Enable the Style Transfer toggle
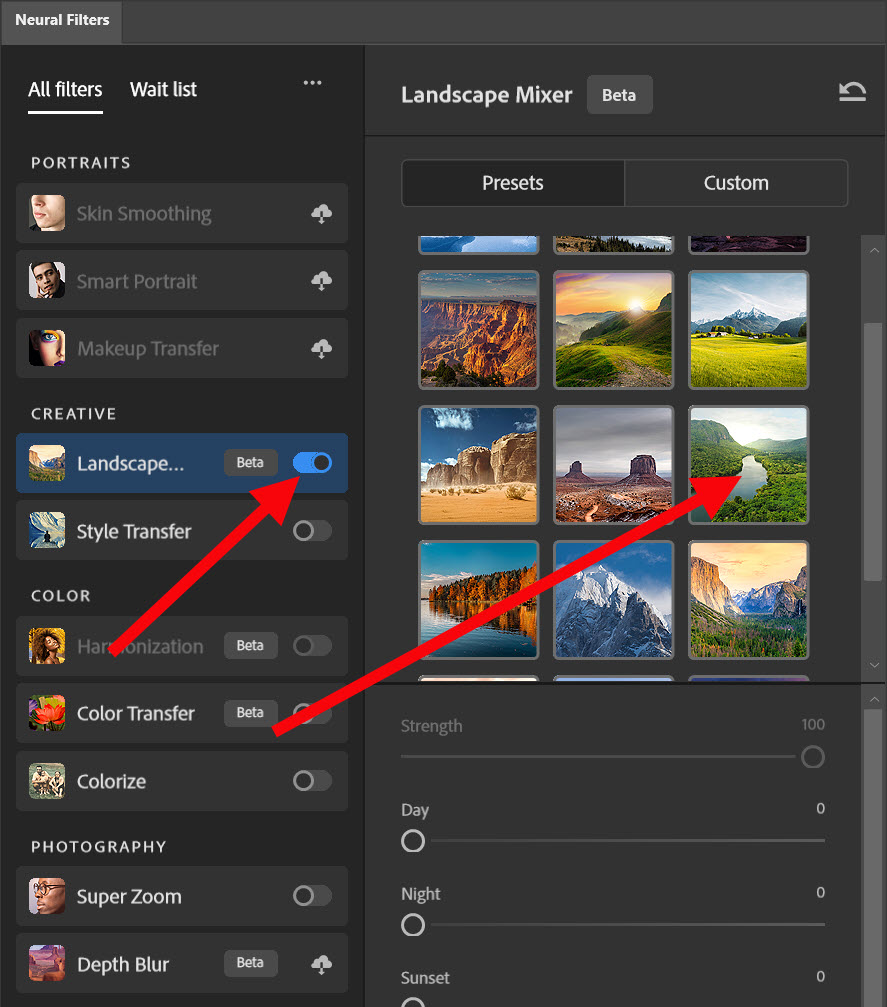The image size is (887, 1007). click(312, 530)
